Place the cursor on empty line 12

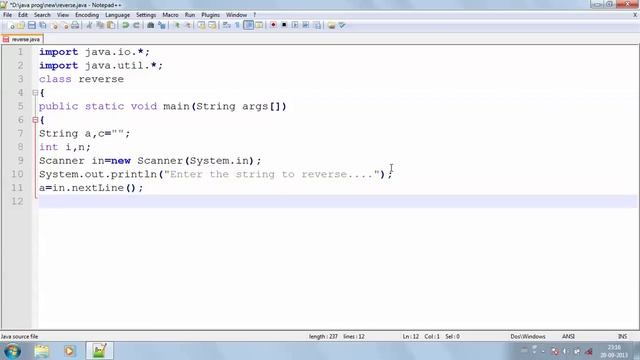(338, 201)
